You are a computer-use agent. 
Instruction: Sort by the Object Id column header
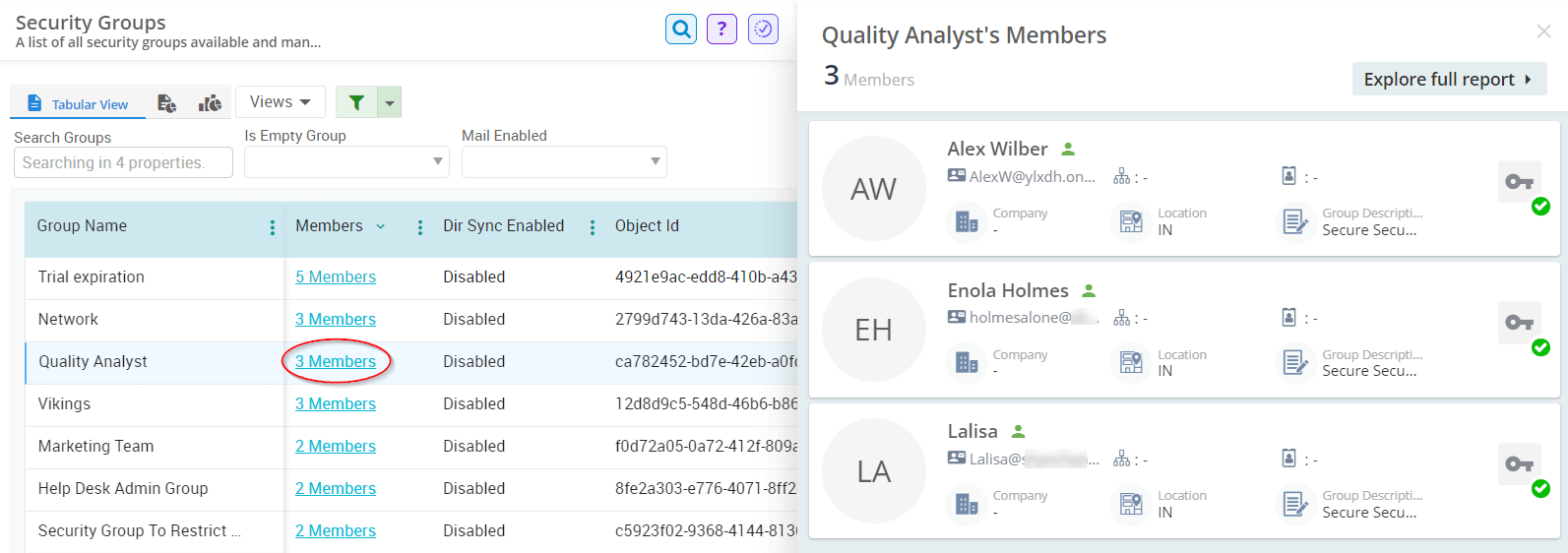click(647, 225)
